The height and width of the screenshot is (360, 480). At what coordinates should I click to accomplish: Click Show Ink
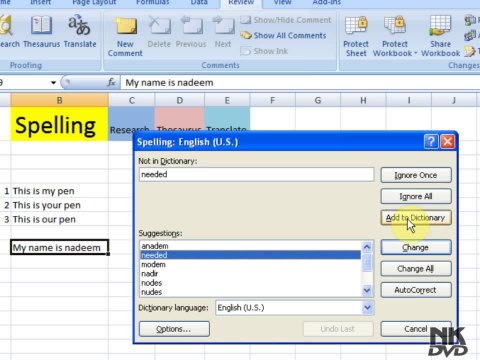264,51
